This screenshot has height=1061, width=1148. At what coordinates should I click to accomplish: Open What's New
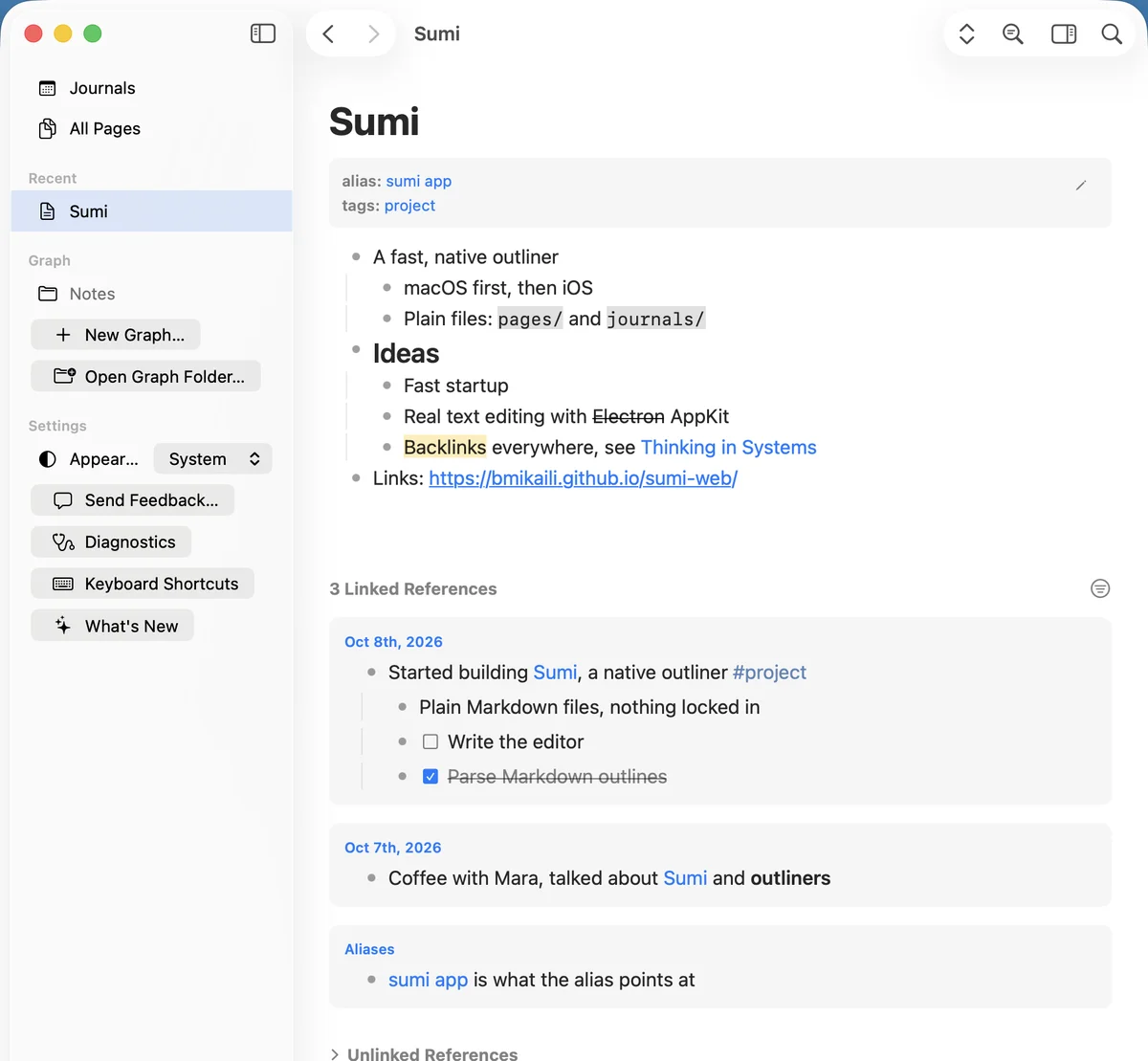113,626
